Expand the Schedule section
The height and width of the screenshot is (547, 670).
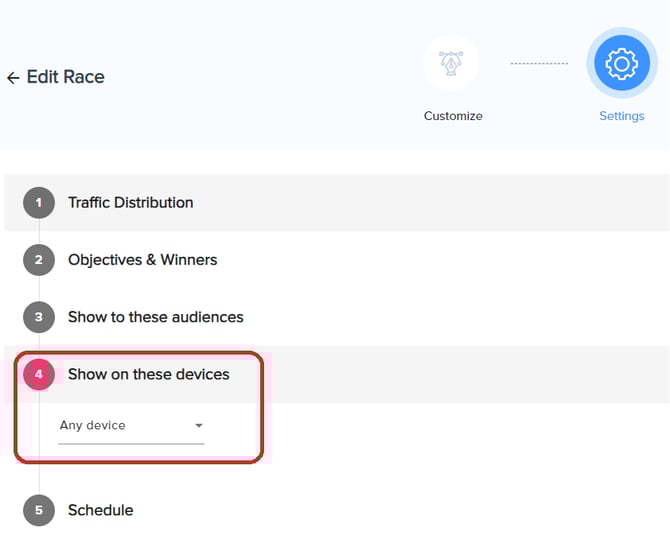click(x=100, y=510)
